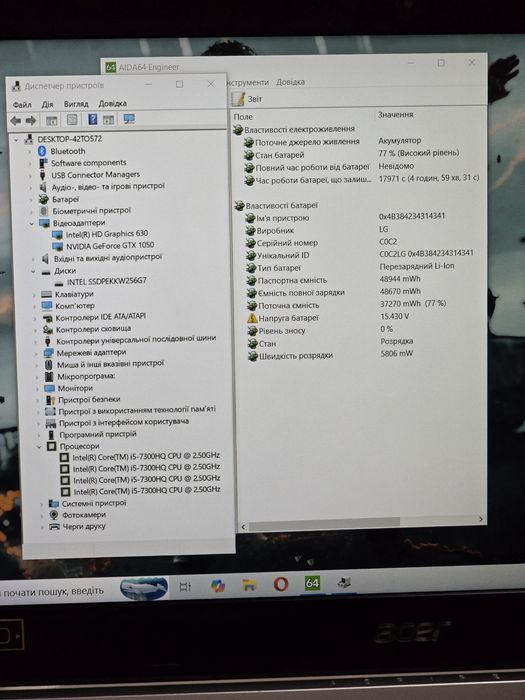This screenshot has width=525, height=700.
Task: Click the icon beside Рівень зносу
Action: tap(253, 331)
